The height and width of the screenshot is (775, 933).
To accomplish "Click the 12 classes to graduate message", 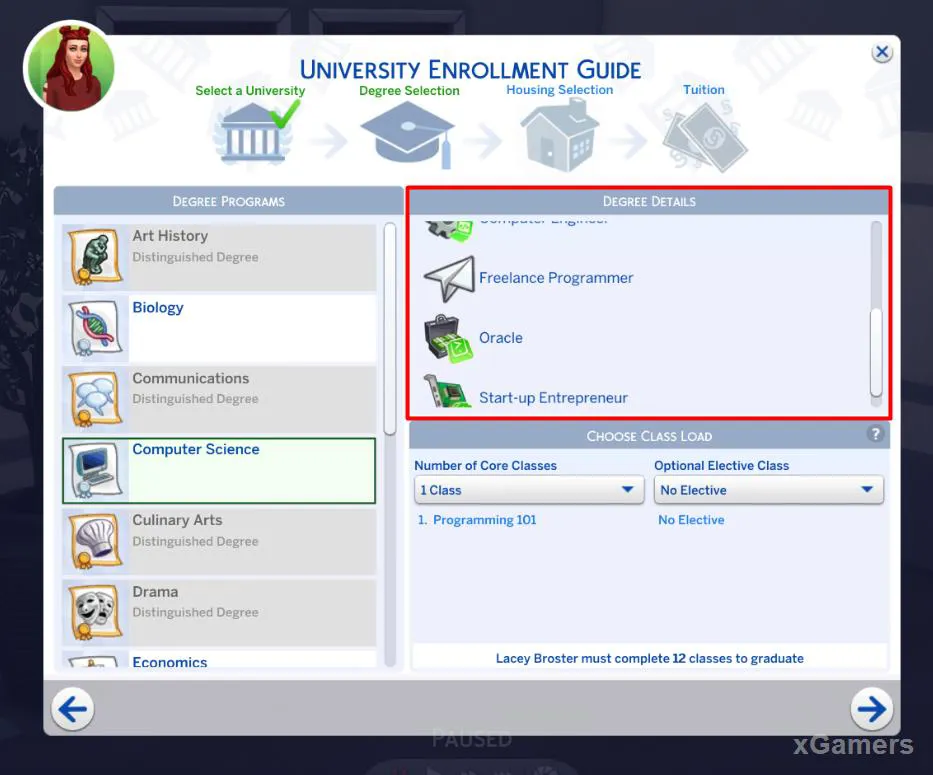I will point(650,658).
